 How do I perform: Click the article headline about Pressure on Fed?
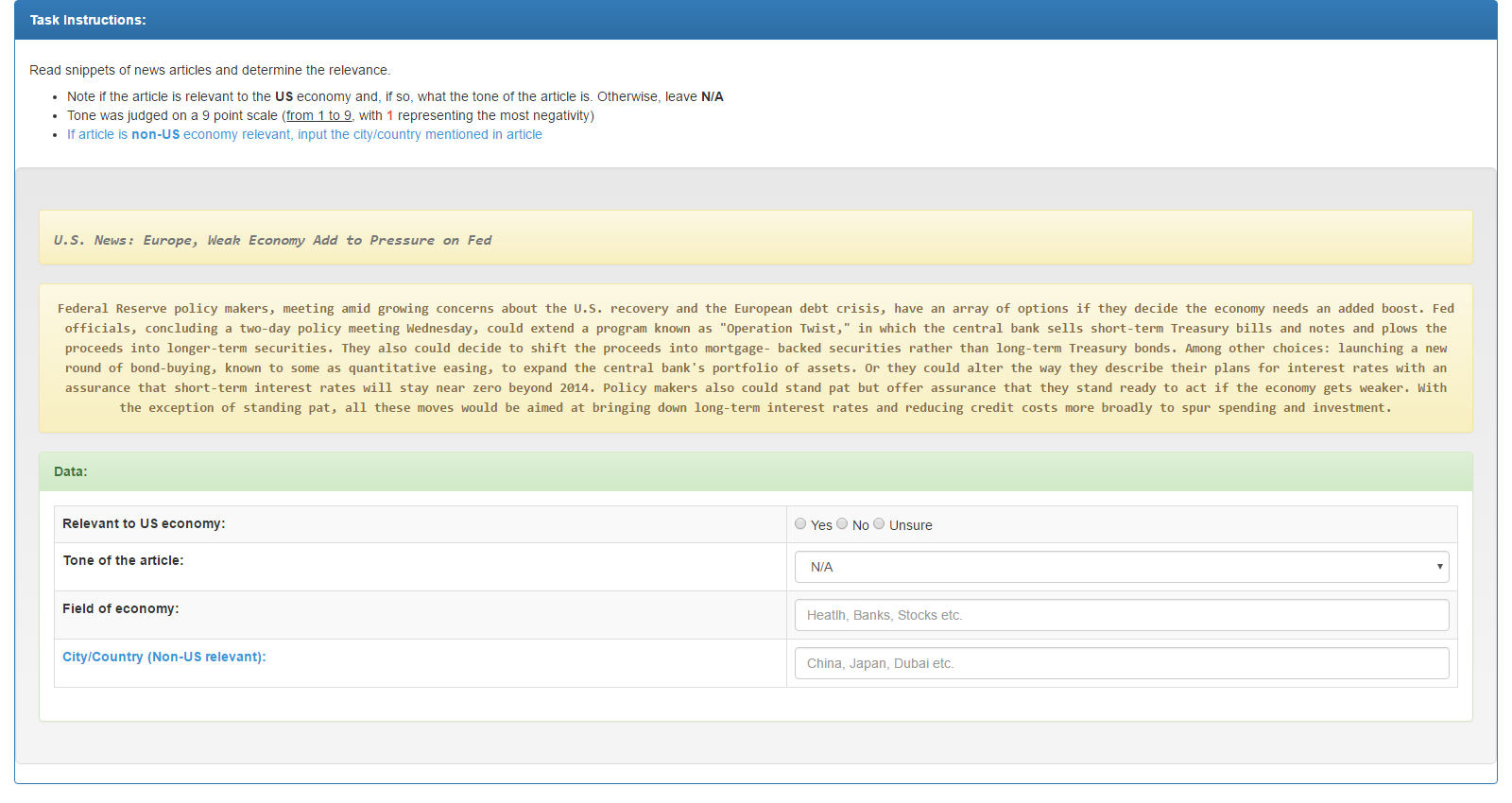point(272,240)
